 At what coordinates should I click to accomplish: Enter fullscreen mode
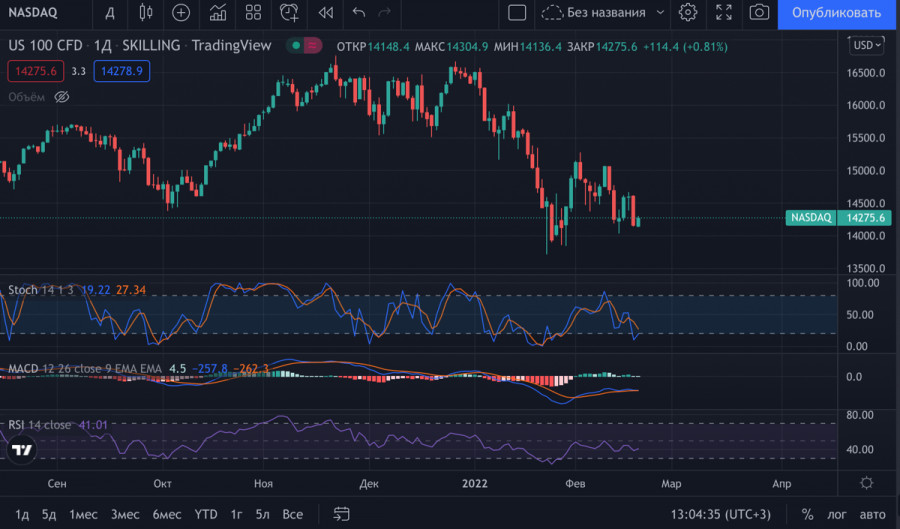[x=725, y=13]
